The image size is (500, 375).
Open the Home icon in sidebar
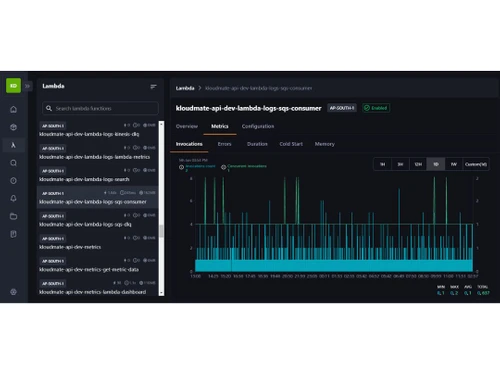click(x=13, y=109)
